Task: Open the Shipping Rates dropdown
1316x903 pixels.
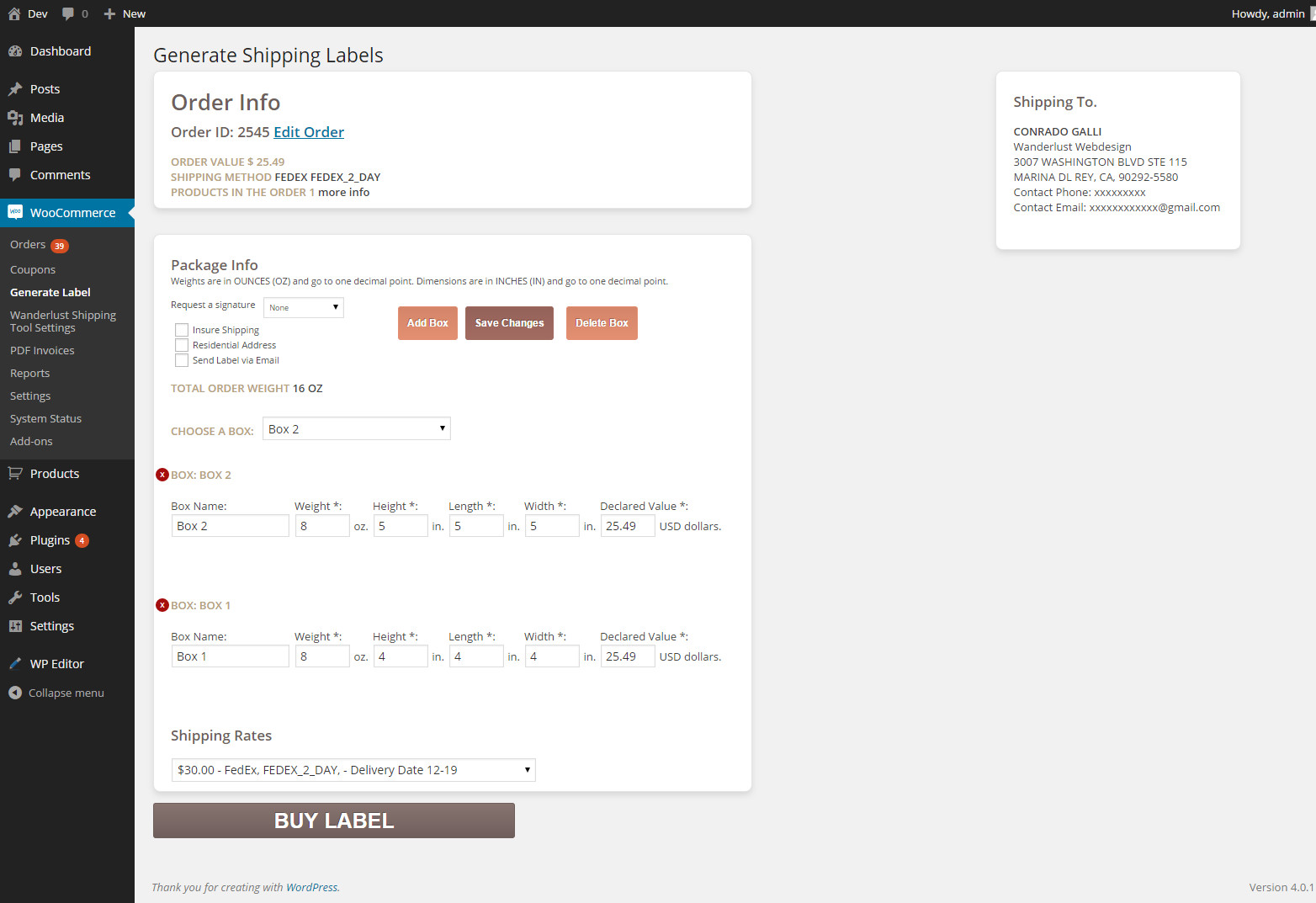Action: 353,770
